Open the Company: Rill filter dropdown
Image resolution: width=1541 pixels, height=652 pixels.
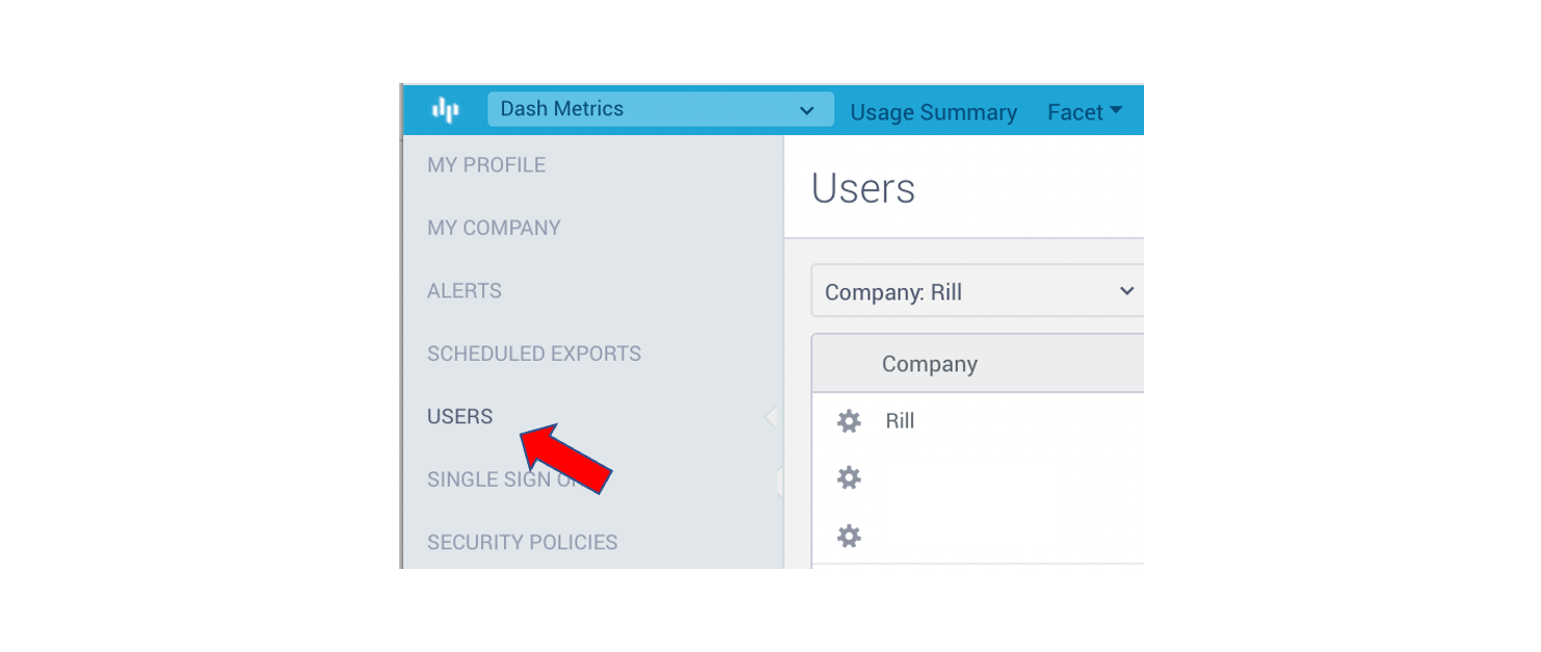pos(977,291)
